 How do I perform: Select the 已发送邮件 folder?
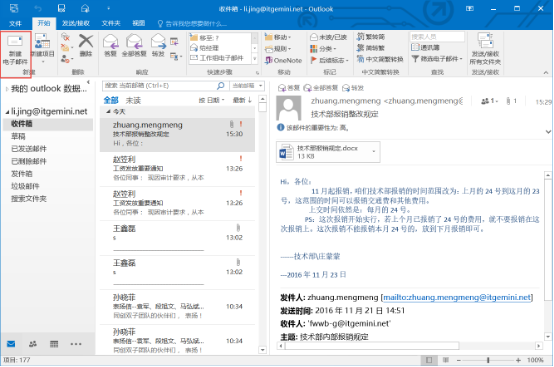coord(29,149)
